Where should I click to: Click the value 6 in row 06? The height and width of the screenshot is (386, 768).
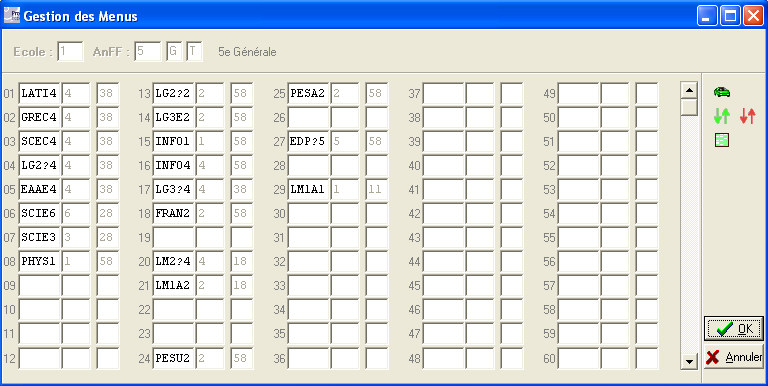coord(76,214)
